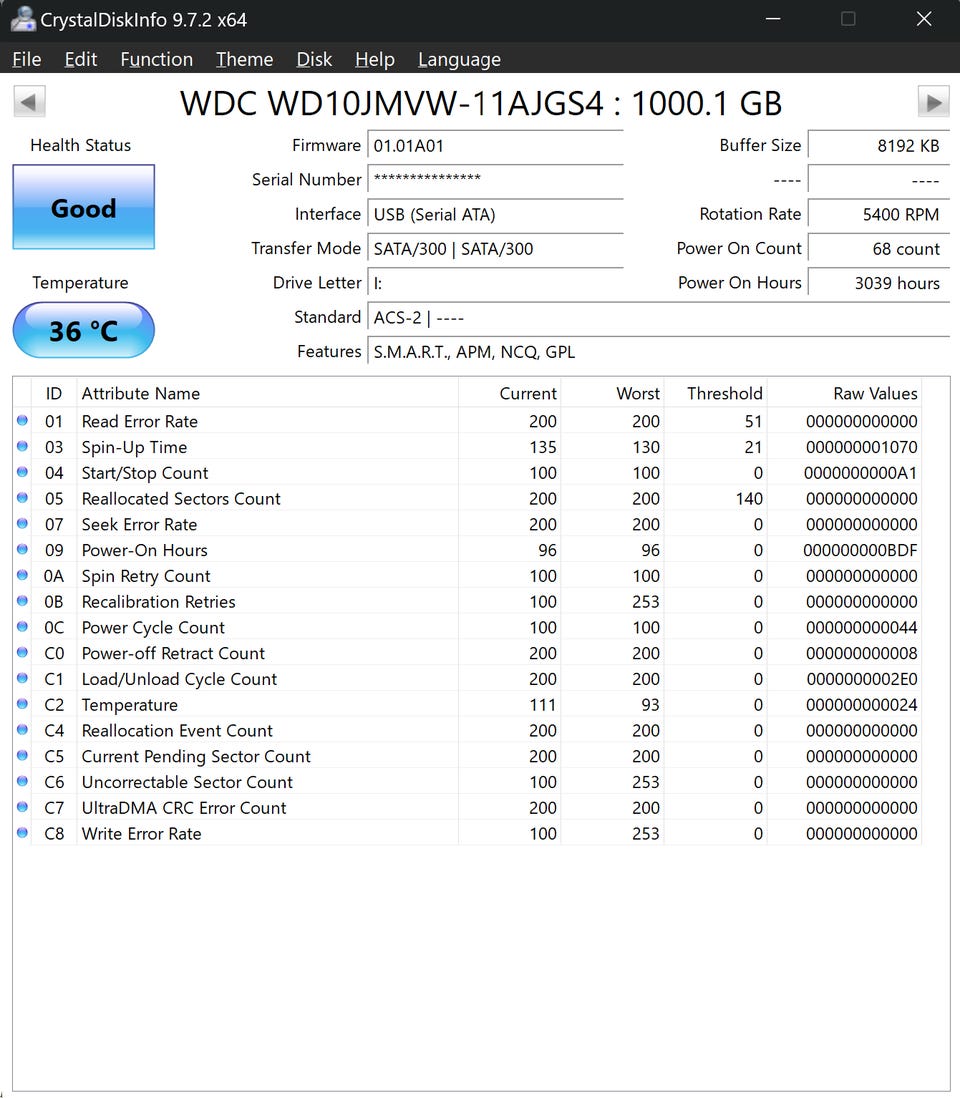Click raw value 000000001070 of Spin-Up Time
Screen dimensions: 960x1098
(862, 447)
